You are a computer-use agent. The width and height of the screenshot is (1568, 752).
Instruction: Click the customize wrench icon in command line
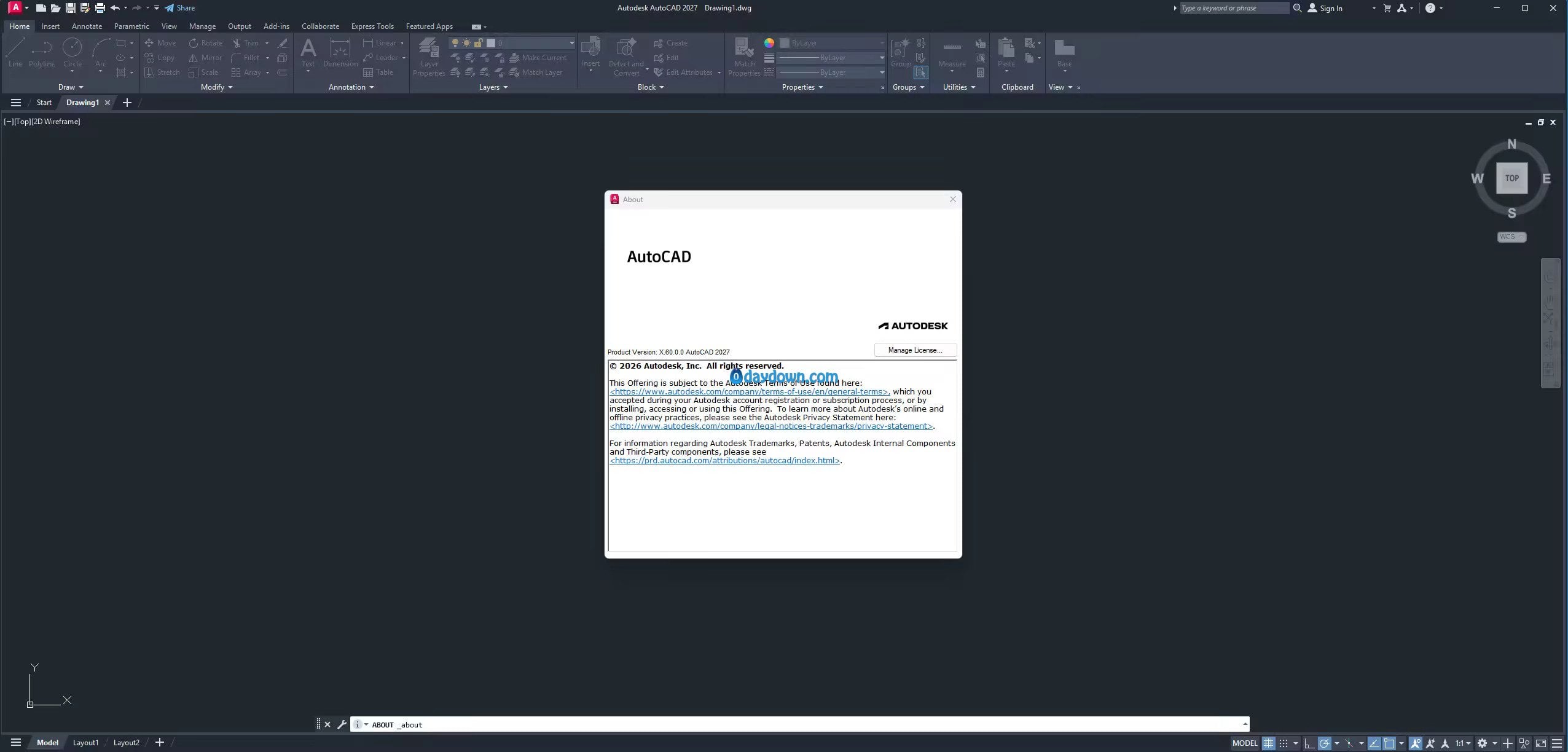(x=342, y=724)
